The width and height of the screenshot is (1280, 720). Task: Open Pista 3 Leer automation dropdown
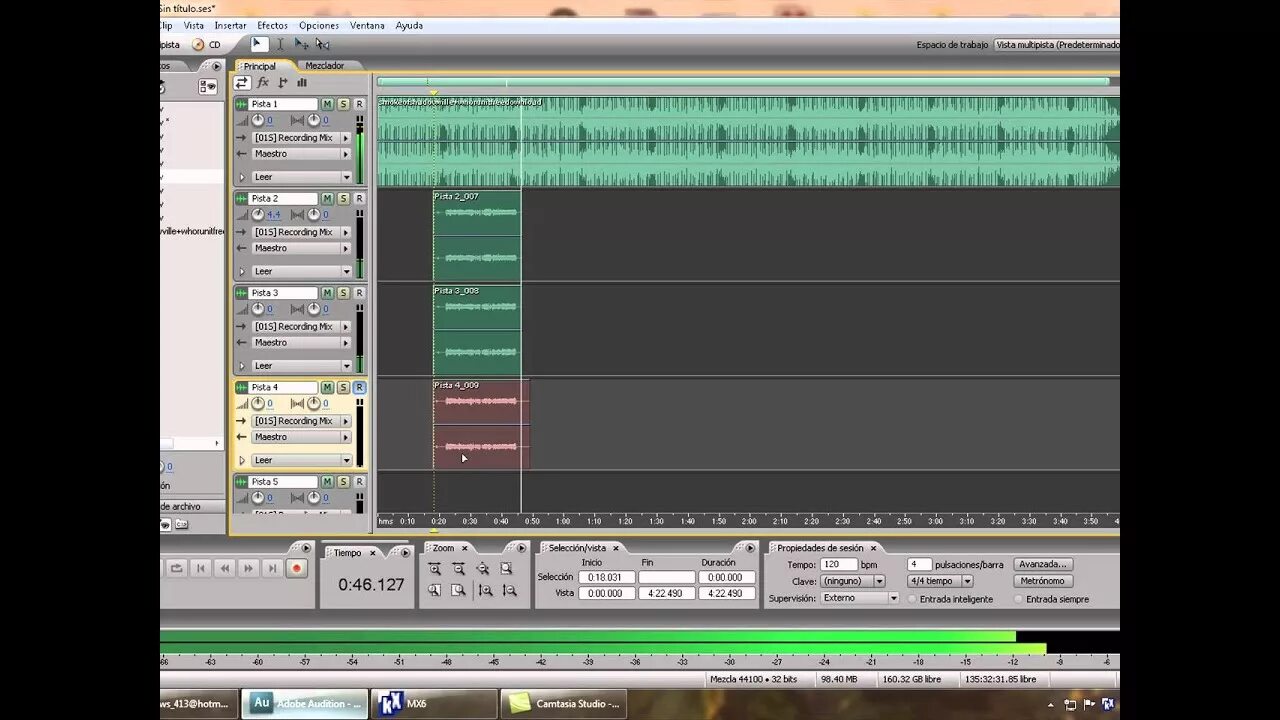347,366
